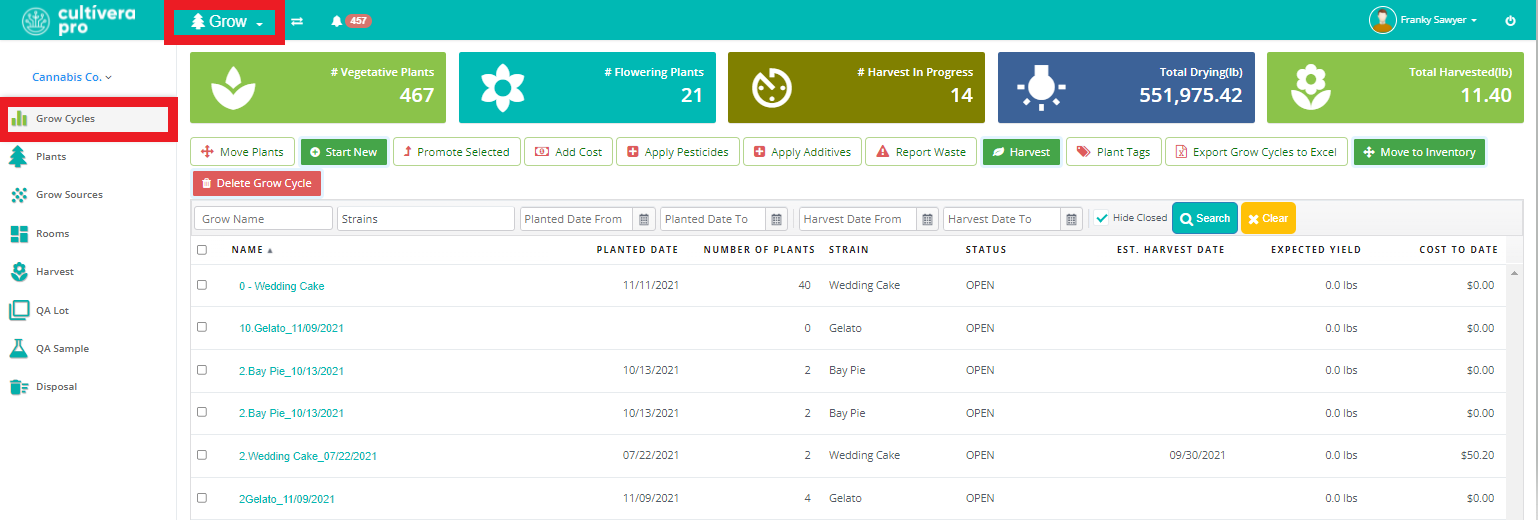Screen dimensions: 1538x520
Task: Open 2.Wedding Cake_07/22/2021 grow cycle
Action: (307, 456)
